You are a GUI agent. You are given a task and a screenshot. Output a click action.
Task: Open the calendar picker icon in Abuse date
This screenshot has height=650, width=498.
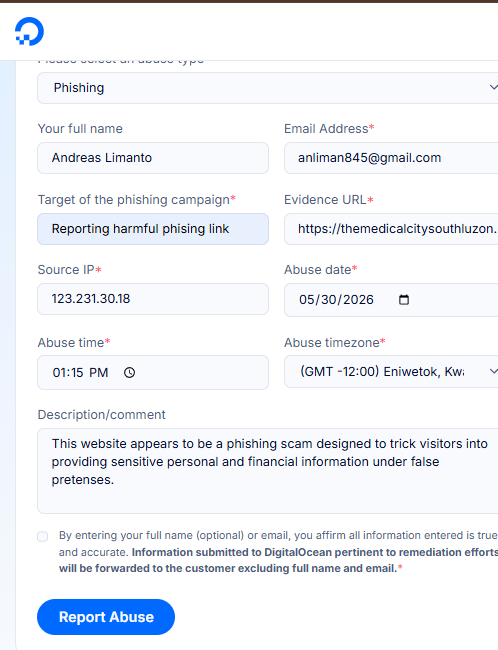pyautogui.click(x=403, y=299)
